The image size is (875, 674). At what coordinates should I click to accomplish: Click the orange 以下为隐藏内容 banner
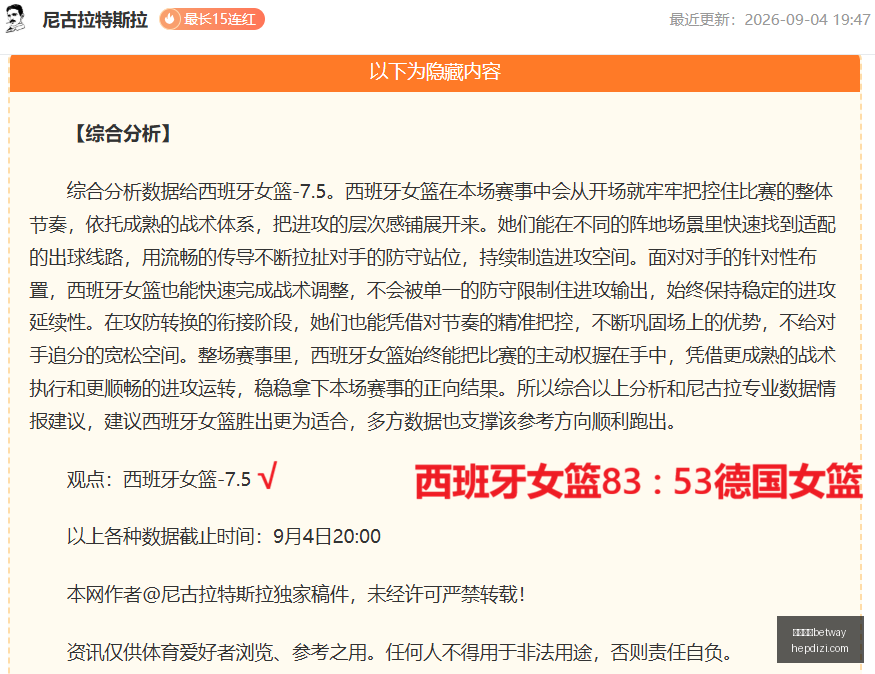click(435, 73)
